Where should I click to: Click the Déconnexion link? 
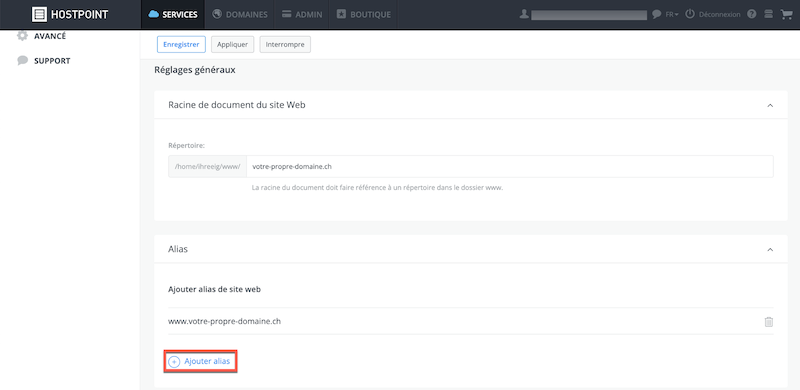(x=719, y=14)
